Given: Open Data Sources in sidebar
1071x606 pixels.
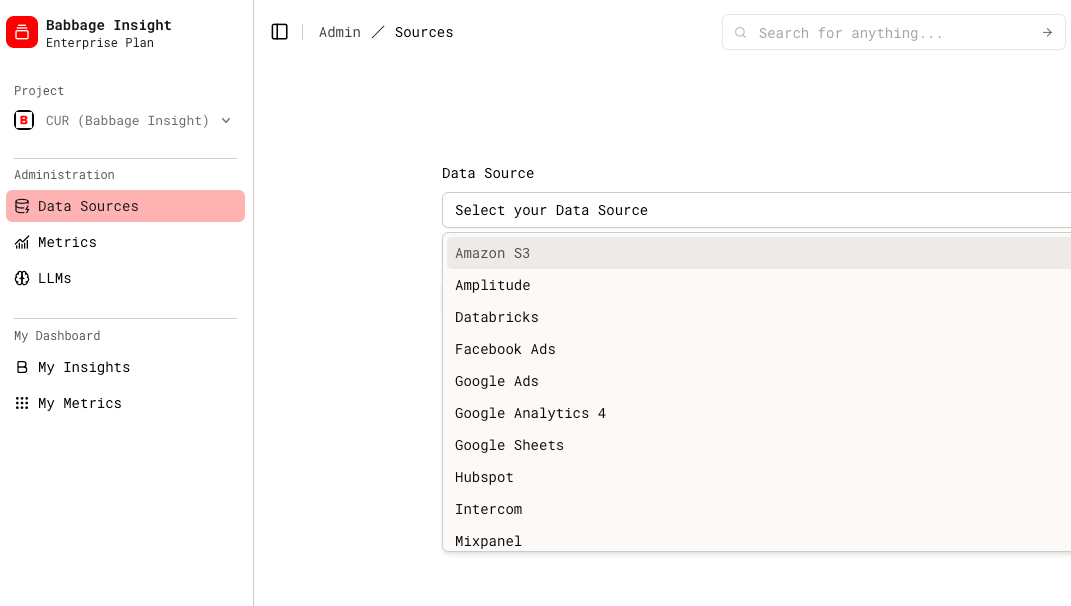Looking at the screenshot, I should (126, 206).
